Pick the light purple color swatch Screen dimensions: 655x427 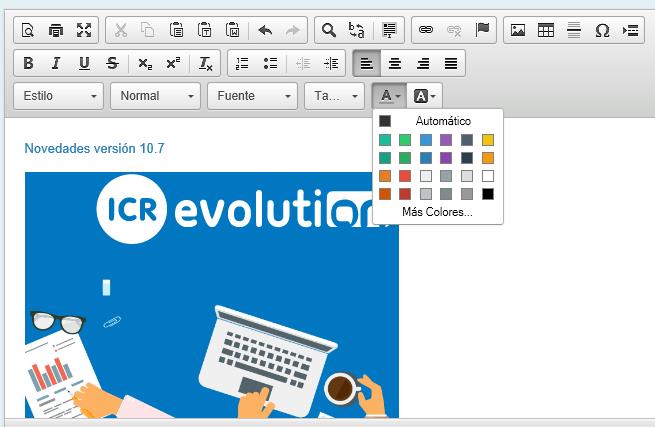(446, 140)
